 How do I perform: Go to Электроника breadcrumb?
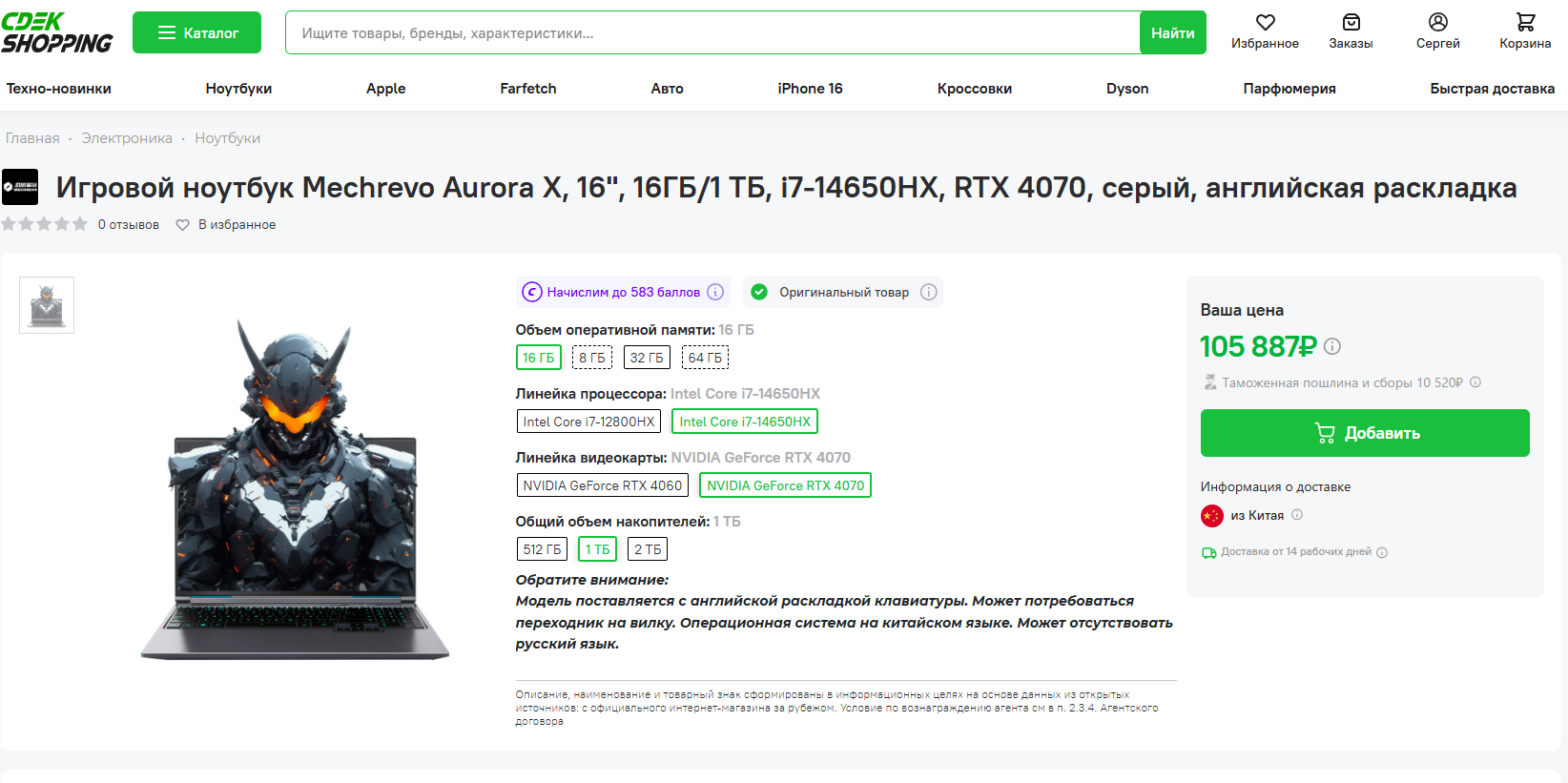pos(127,138)
